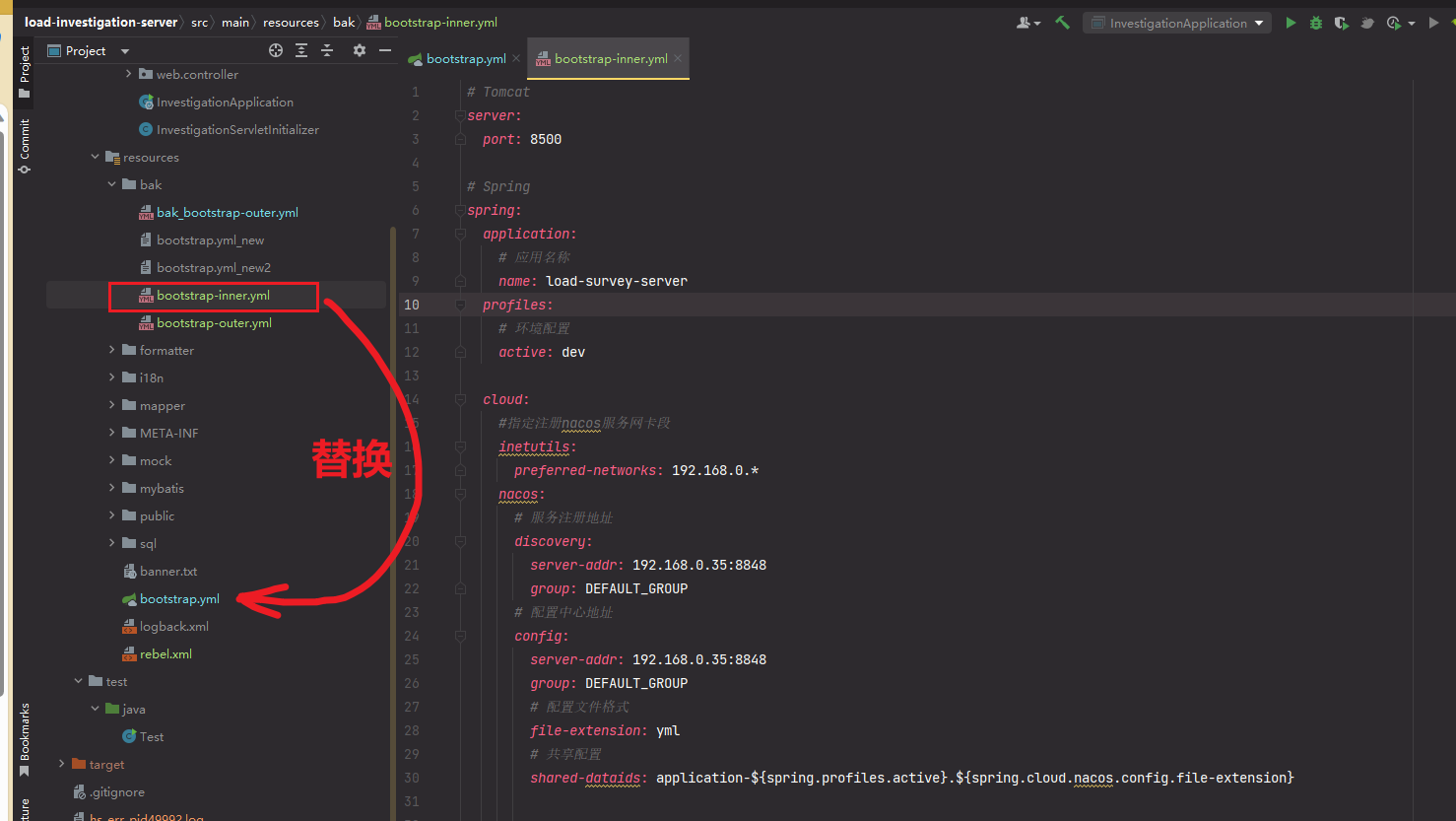Image resolution: width=1456 pixels, height=821 pixels.
Task: Switch to bootstrap.yml editor tab
Action: click(465, 59)
